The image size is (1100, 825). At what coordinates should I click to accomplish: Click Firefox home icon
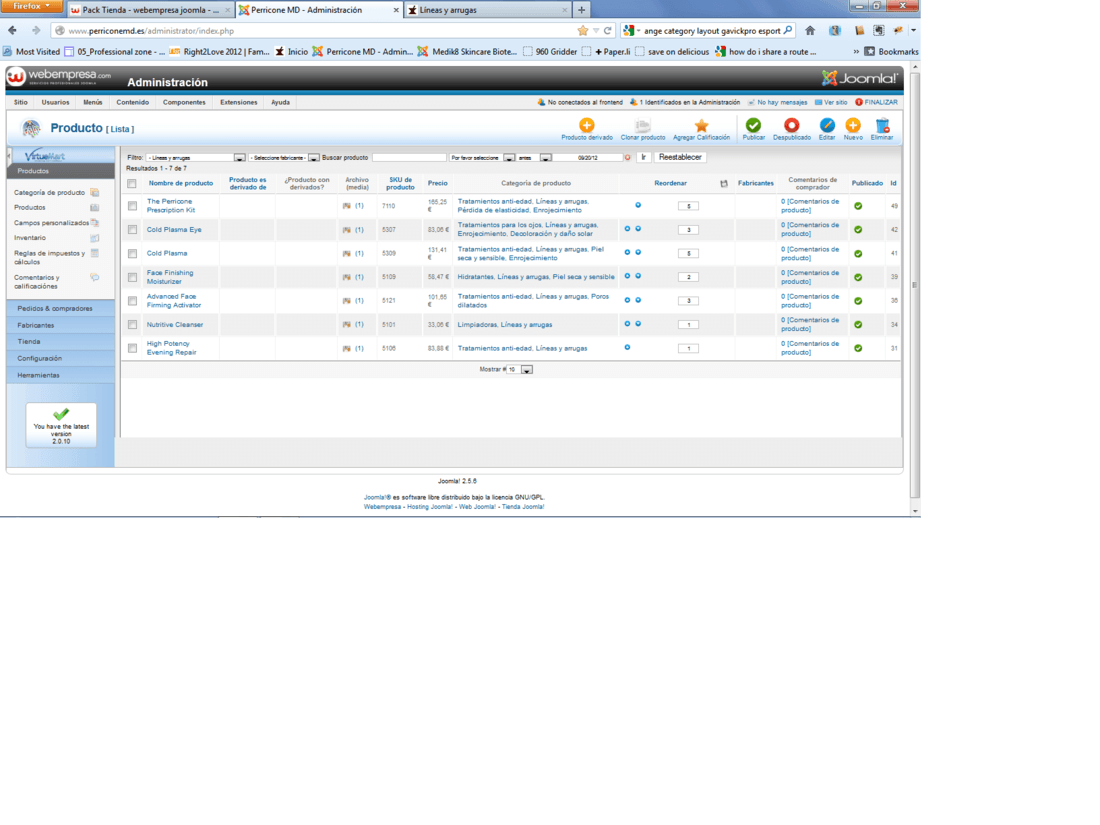pos(810,30)
